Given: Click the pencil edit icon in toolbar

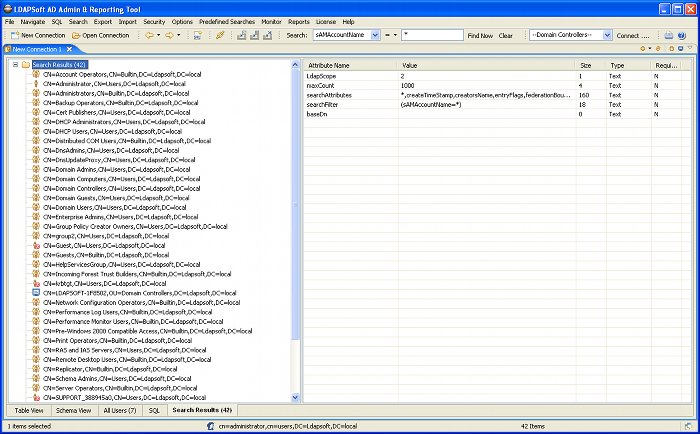Looking at the screenshot, I should [x=220, y=35].
